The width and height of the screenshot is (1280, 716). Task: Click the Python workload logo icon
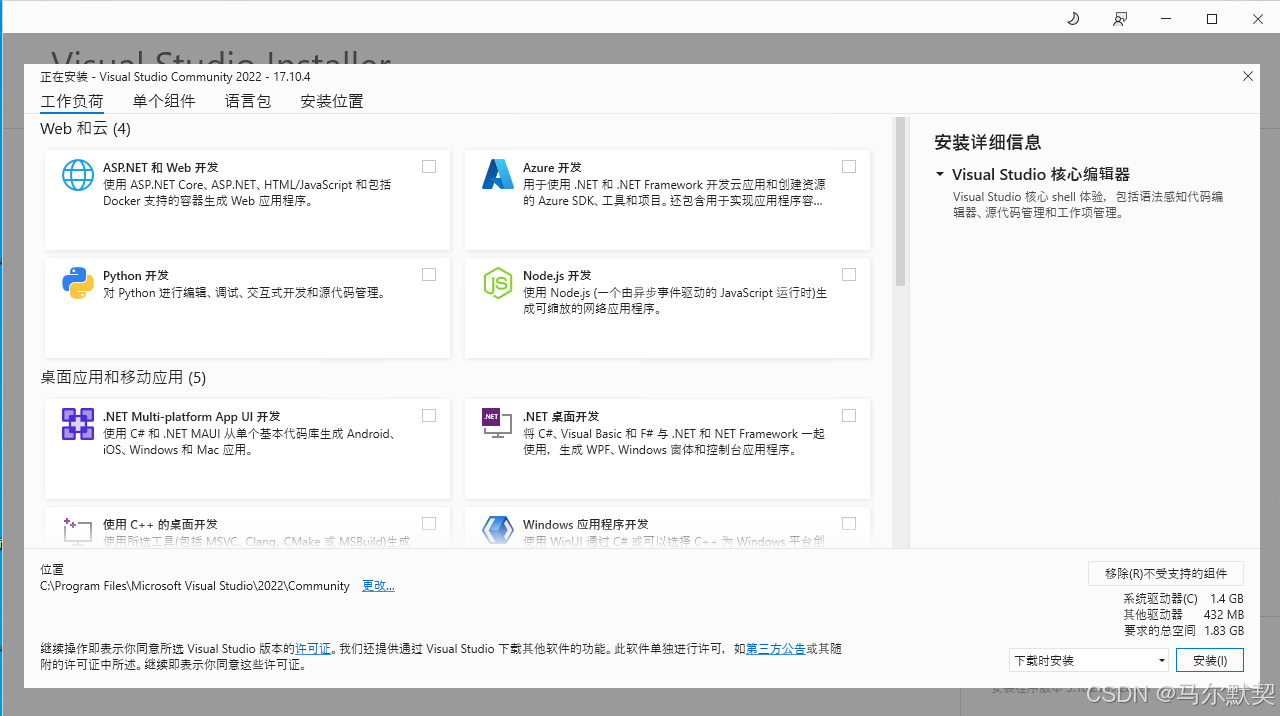(78, 283)
